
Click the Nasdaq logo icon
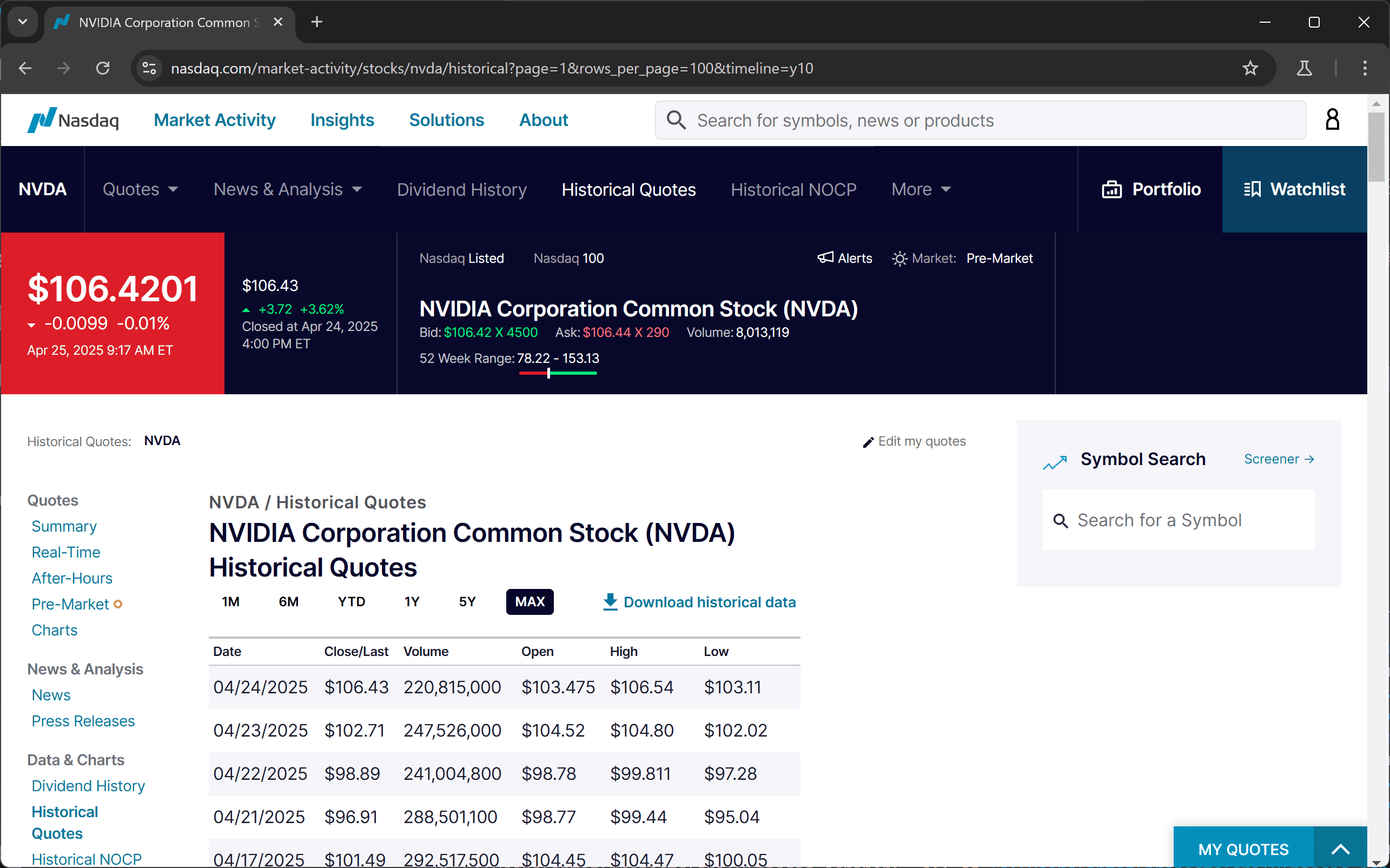point(43,120)
